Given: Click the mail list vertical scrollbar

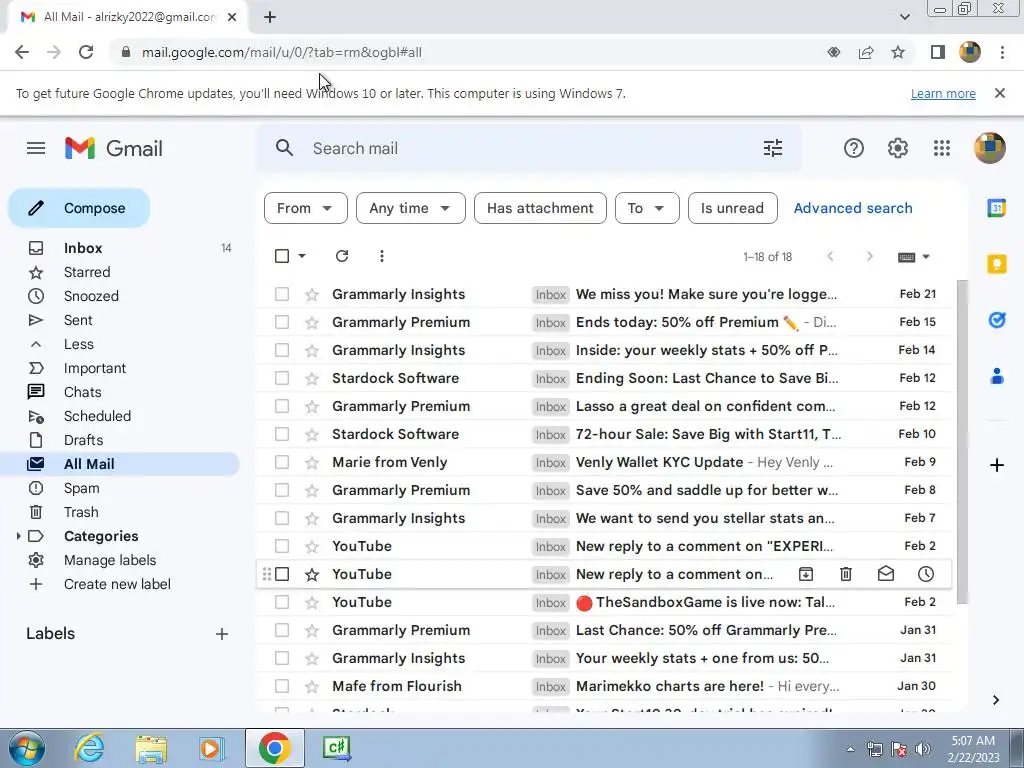Looking at the screenshot, I should click(962, 442).
